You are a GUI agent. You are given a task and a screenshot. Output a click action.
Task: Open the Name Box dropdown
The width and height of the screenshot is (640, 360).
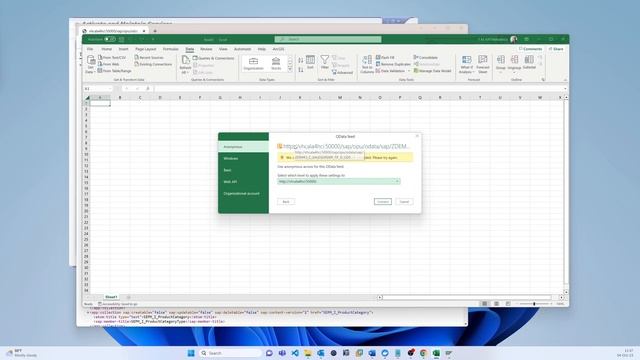[x=110, y=89]
